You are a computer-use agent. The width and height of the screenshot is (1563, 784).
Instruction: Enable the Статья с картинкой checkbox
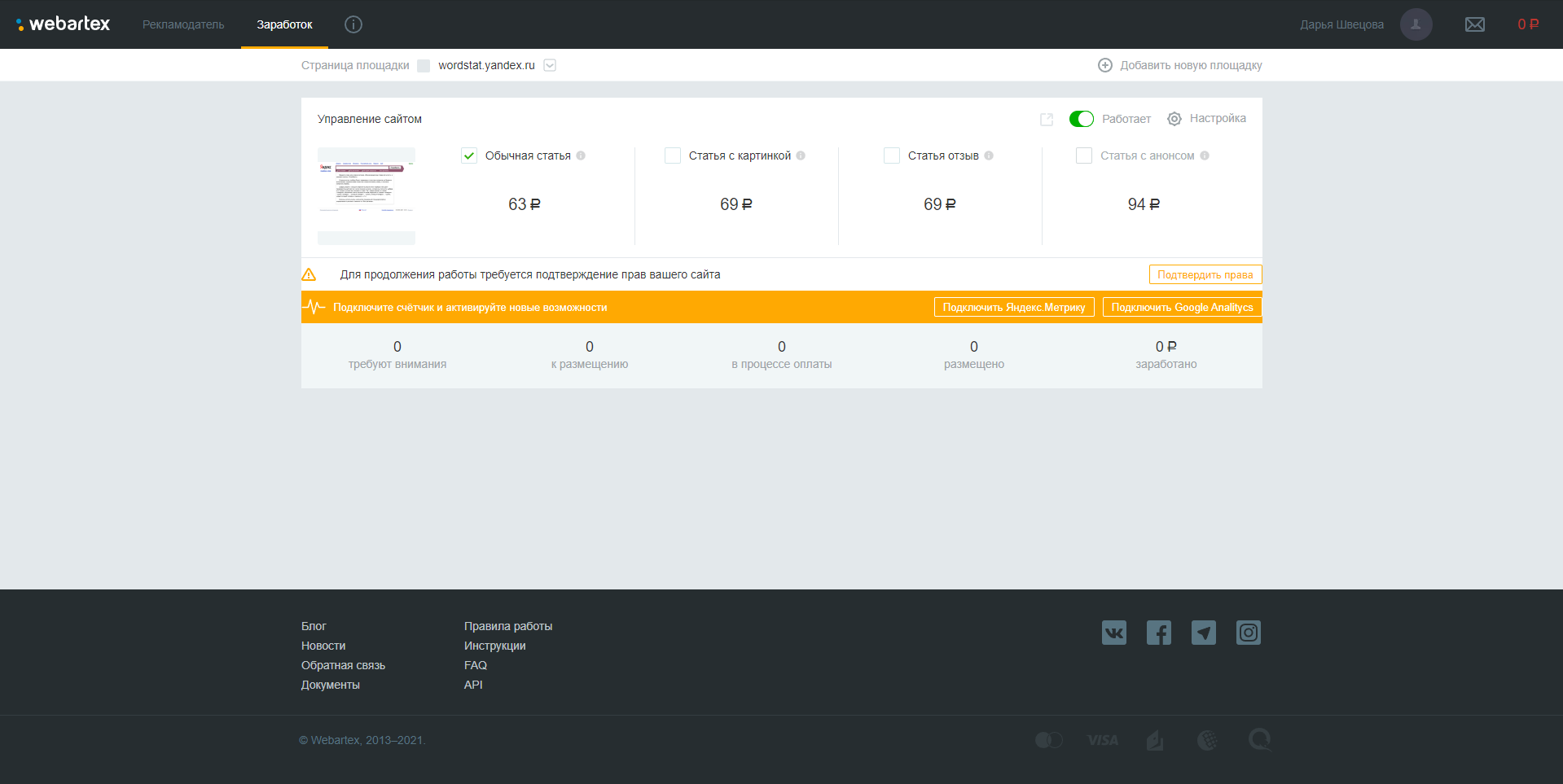pyautogui.click(x=673, y=155)
